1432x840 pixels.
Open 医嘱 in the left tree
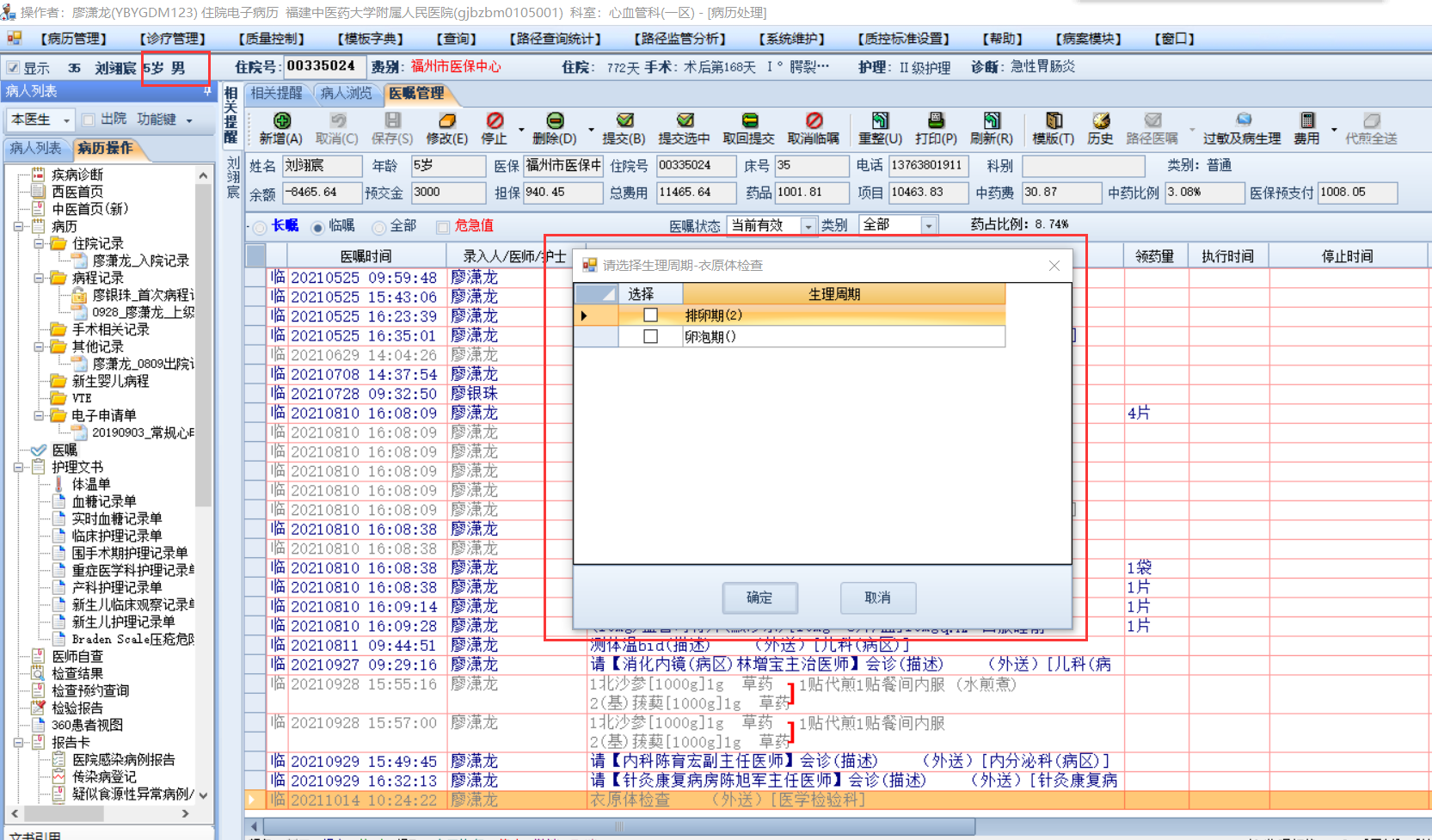65,450
